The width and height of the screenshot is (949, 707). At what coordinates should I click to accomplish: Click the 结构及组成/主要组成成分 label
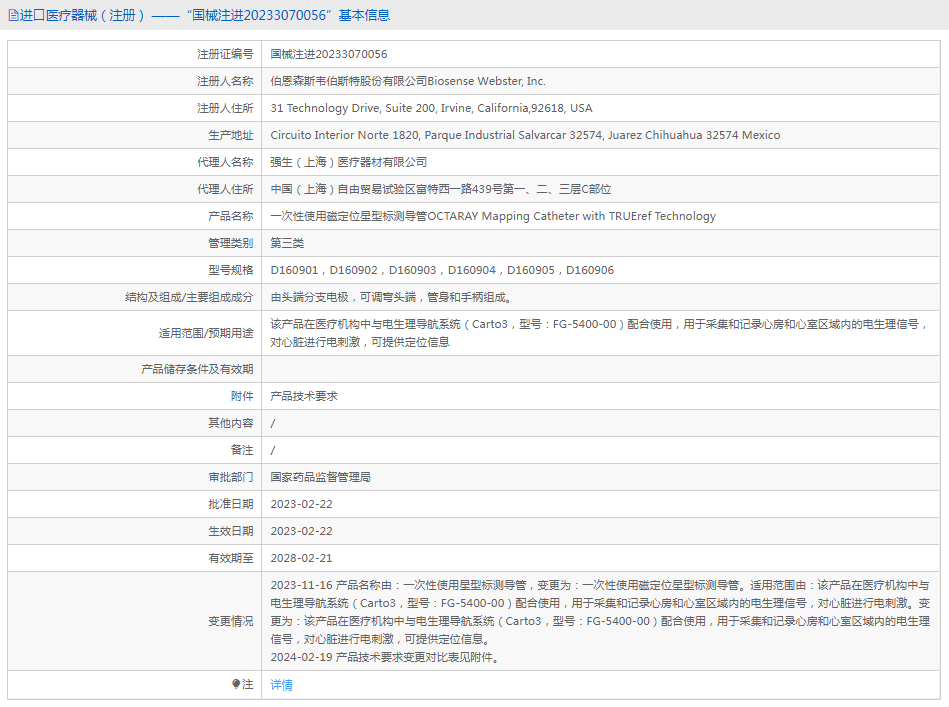[189, 297]
